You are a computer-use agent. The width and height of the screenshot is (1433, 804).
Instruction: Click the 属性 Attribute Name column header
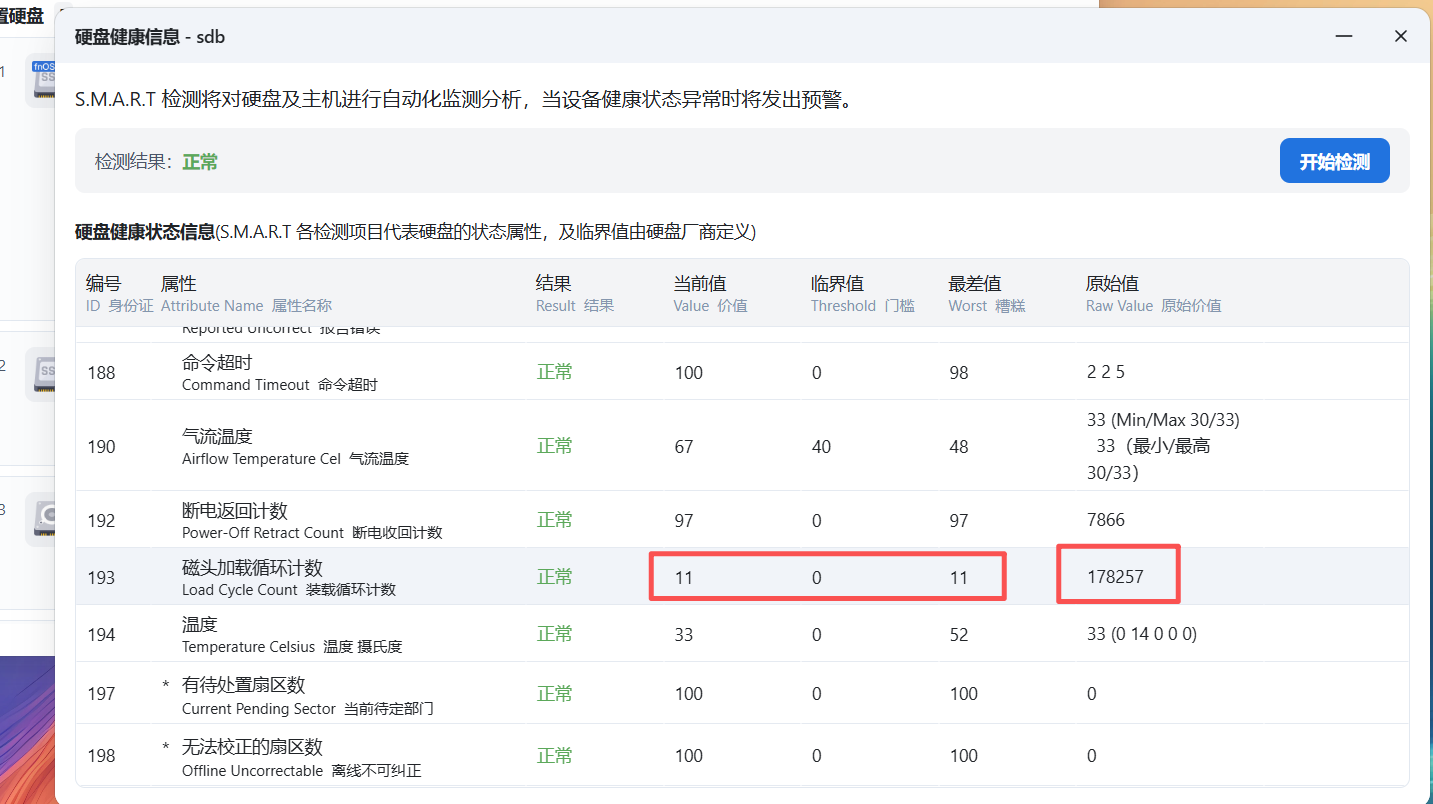178,284
